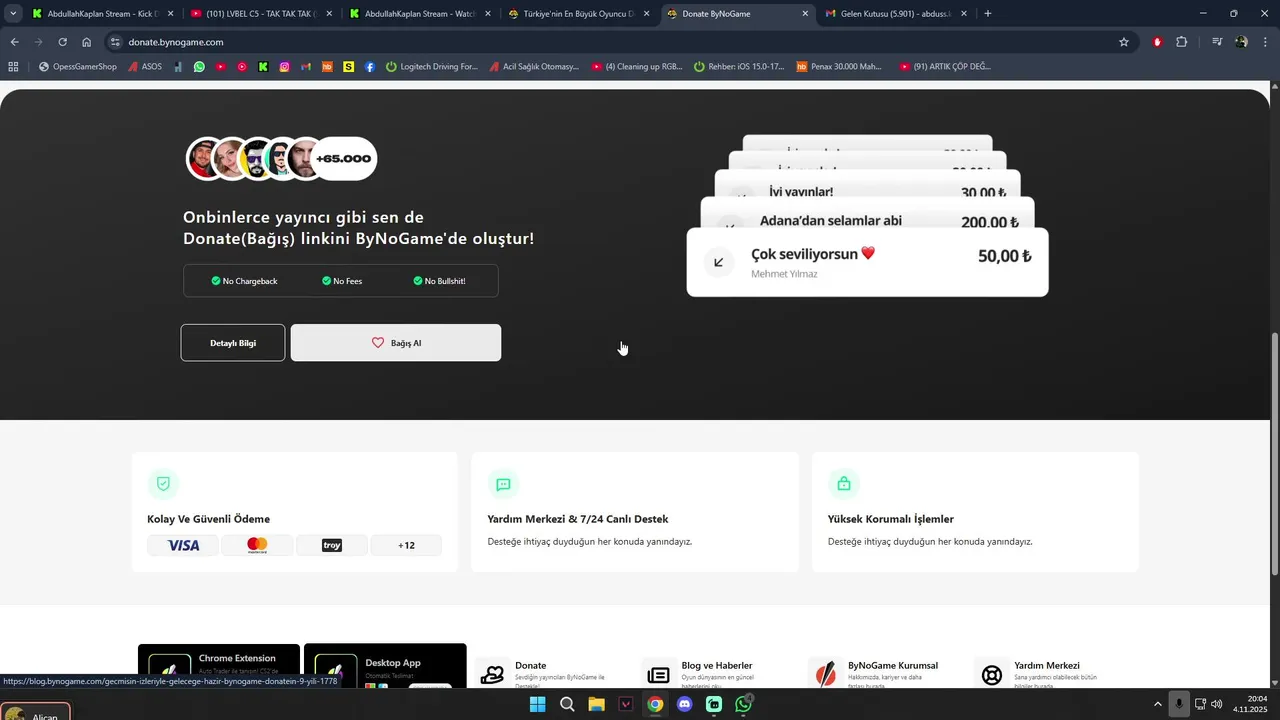Viewport: 1280px width, 720px height.
Task: Open the OpessGamerShop bookmark
Action: [x=78, y=67]
